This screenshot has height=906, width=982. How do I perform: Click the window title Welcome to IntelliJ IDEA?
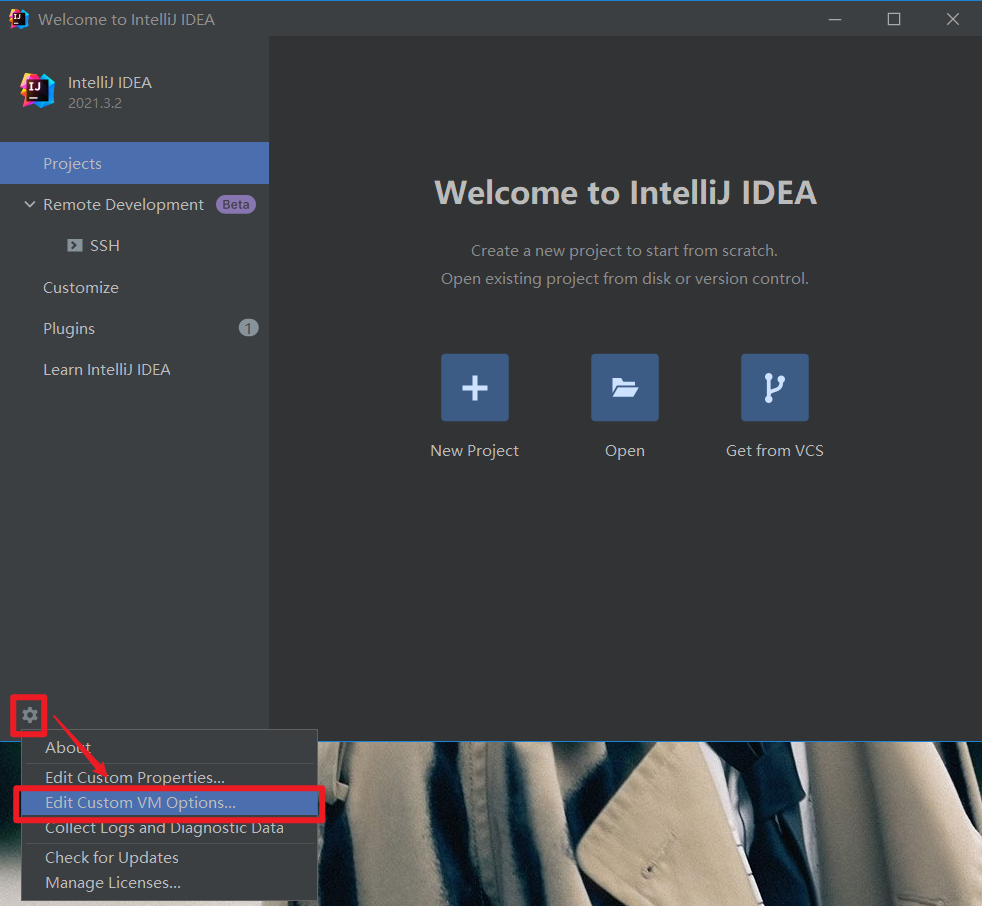127,19
